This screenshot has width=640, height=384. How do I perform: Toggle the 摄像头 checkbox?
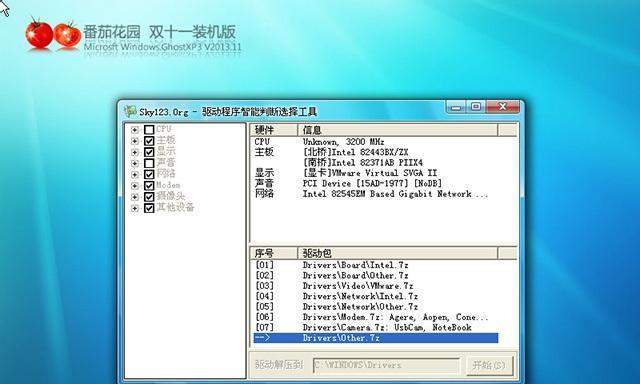pyautogui.click(x=149, y=197)
